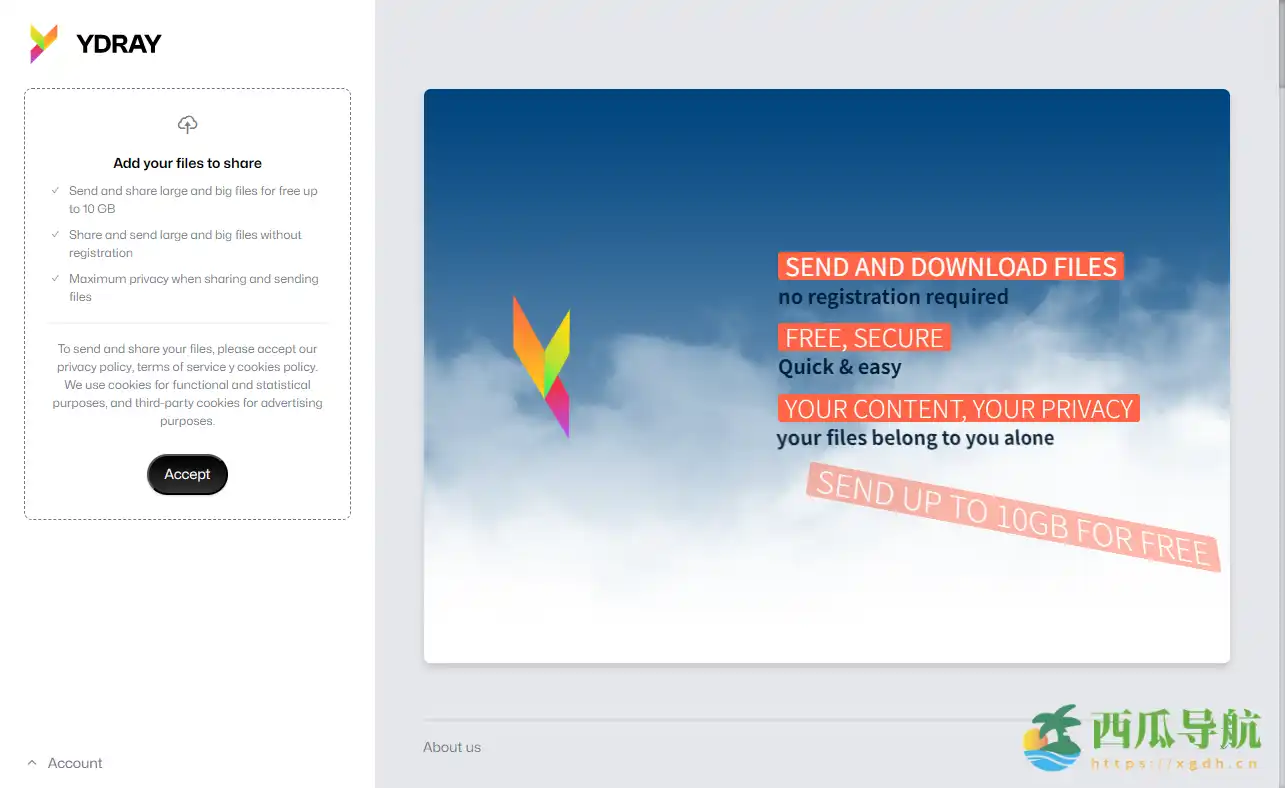Click the palm tree watermark icon

pos(1052,738)
